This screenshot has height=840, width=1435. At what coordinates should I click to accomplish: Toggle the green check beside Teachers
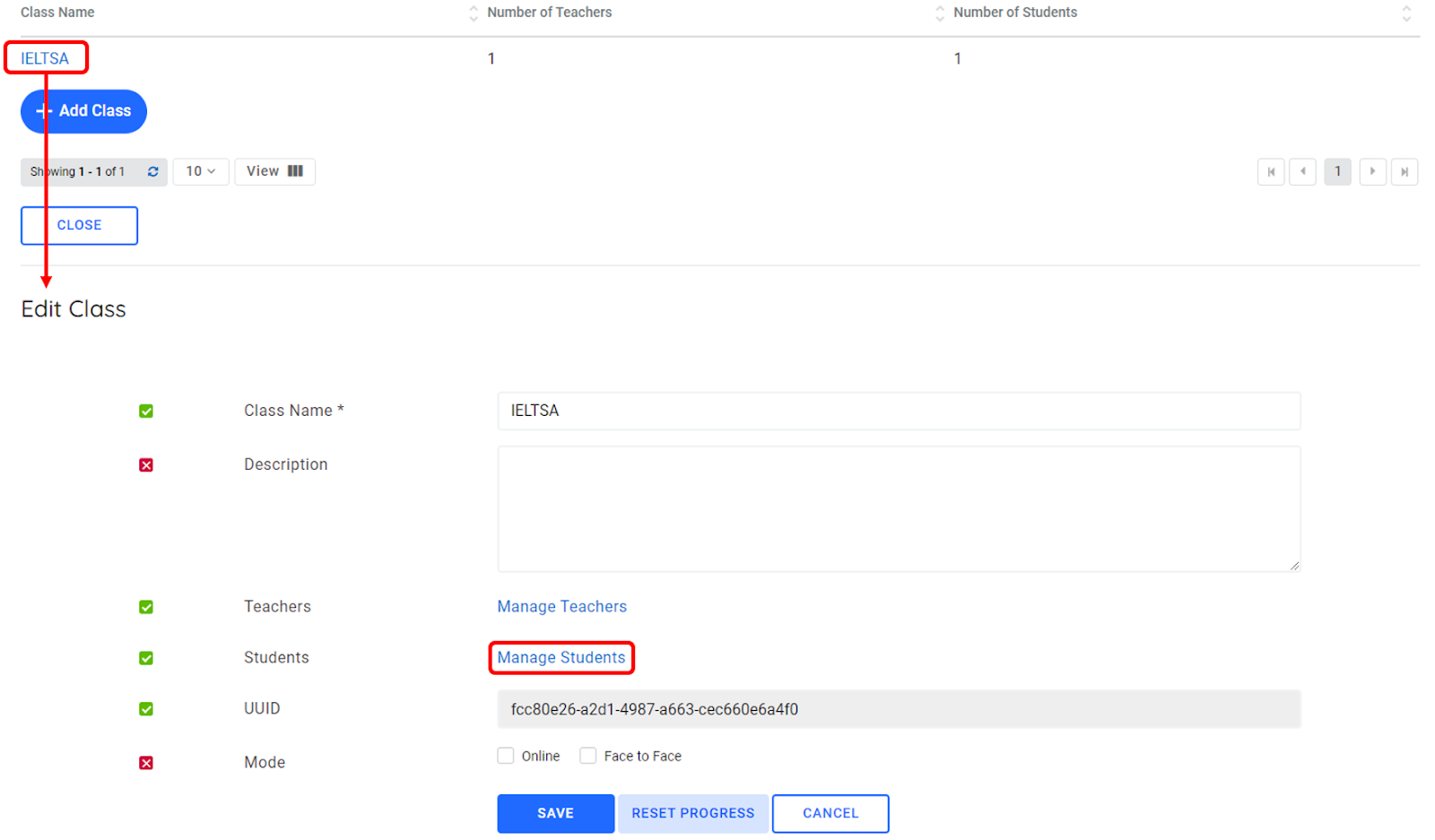click(x=146, y=608)
